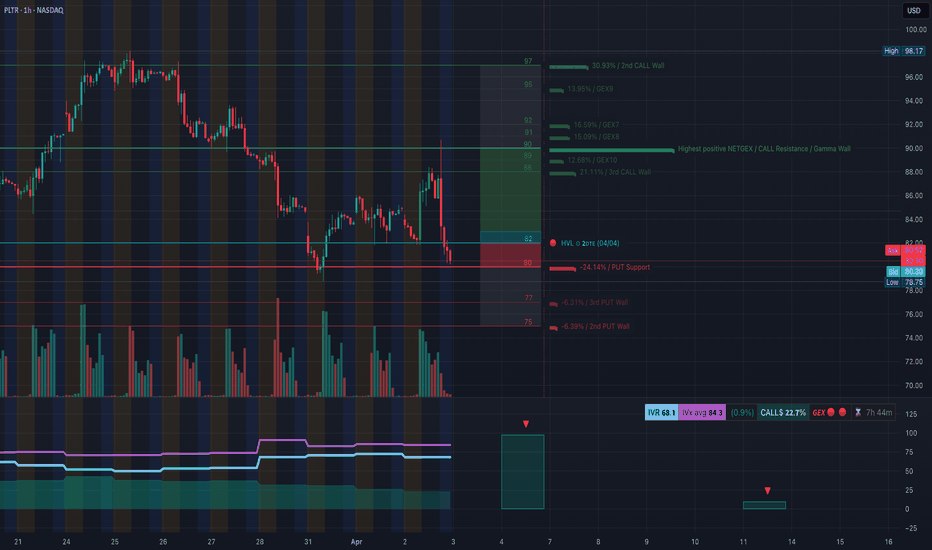Click the green 2nd CALL Wall bar

tap(569, 67)
